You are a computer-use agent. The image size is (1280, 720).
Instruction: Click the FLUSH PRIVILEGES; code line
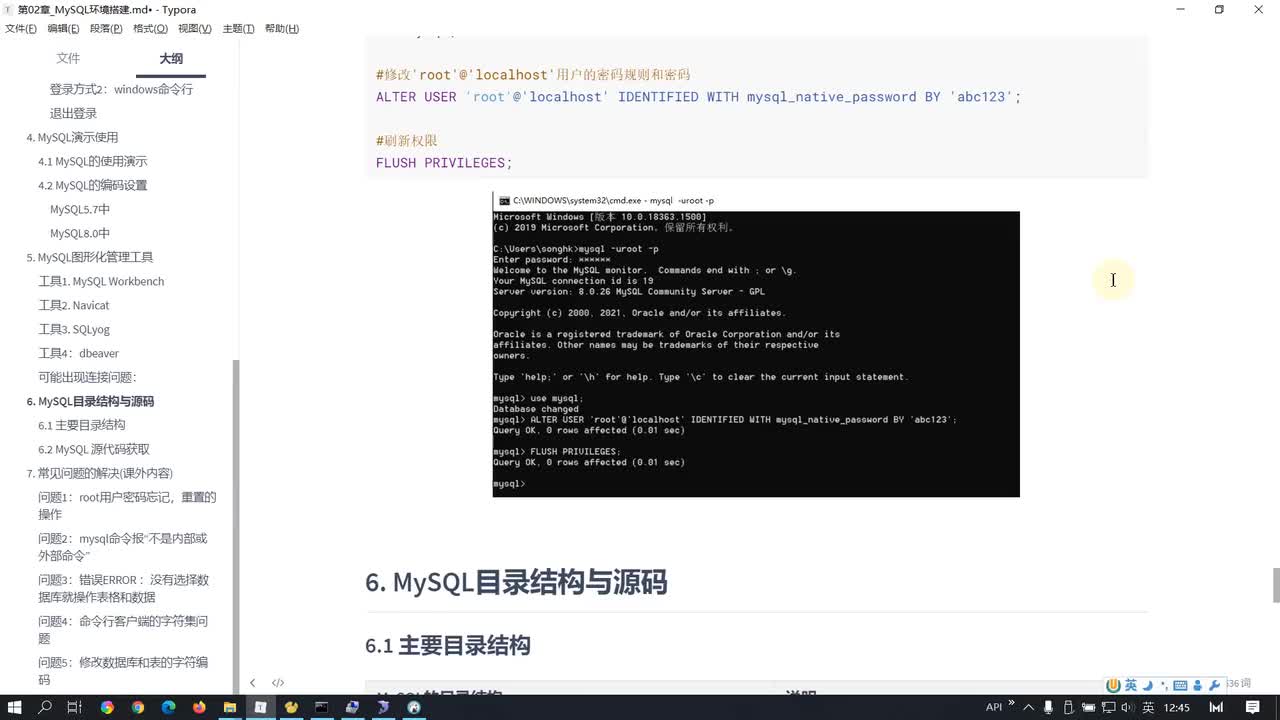point(444,163)
